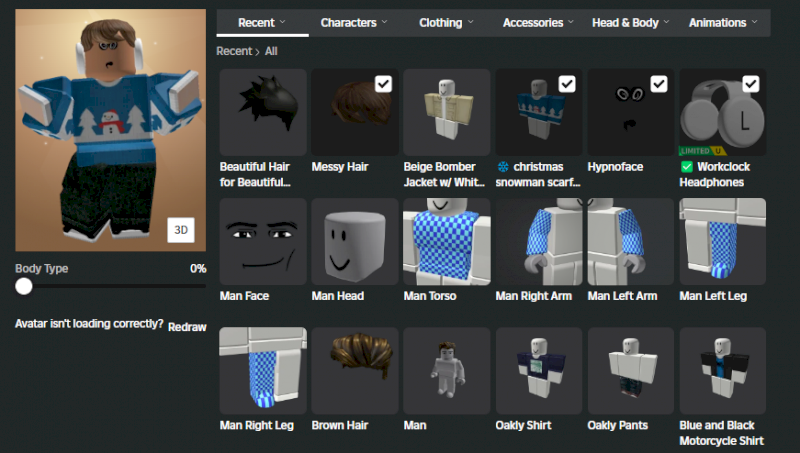Select the Man character bundle thumbnail
Image resolution: width=800 pixels, height=453 pixels.
(446, 370)
